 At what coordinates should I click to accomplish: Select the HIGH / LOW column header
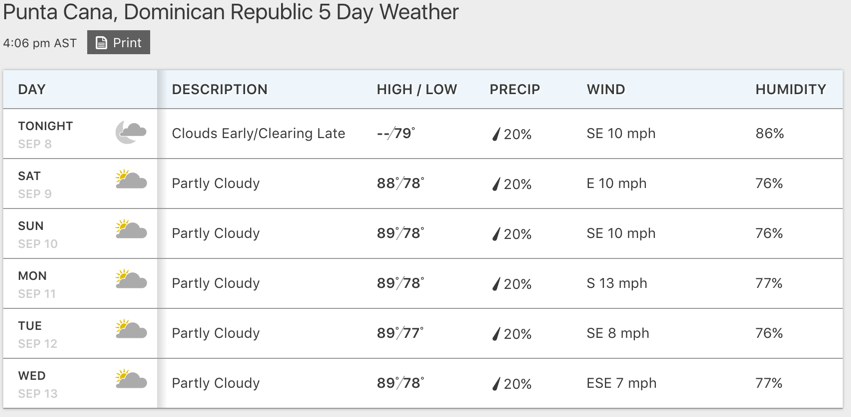[417, 89]
